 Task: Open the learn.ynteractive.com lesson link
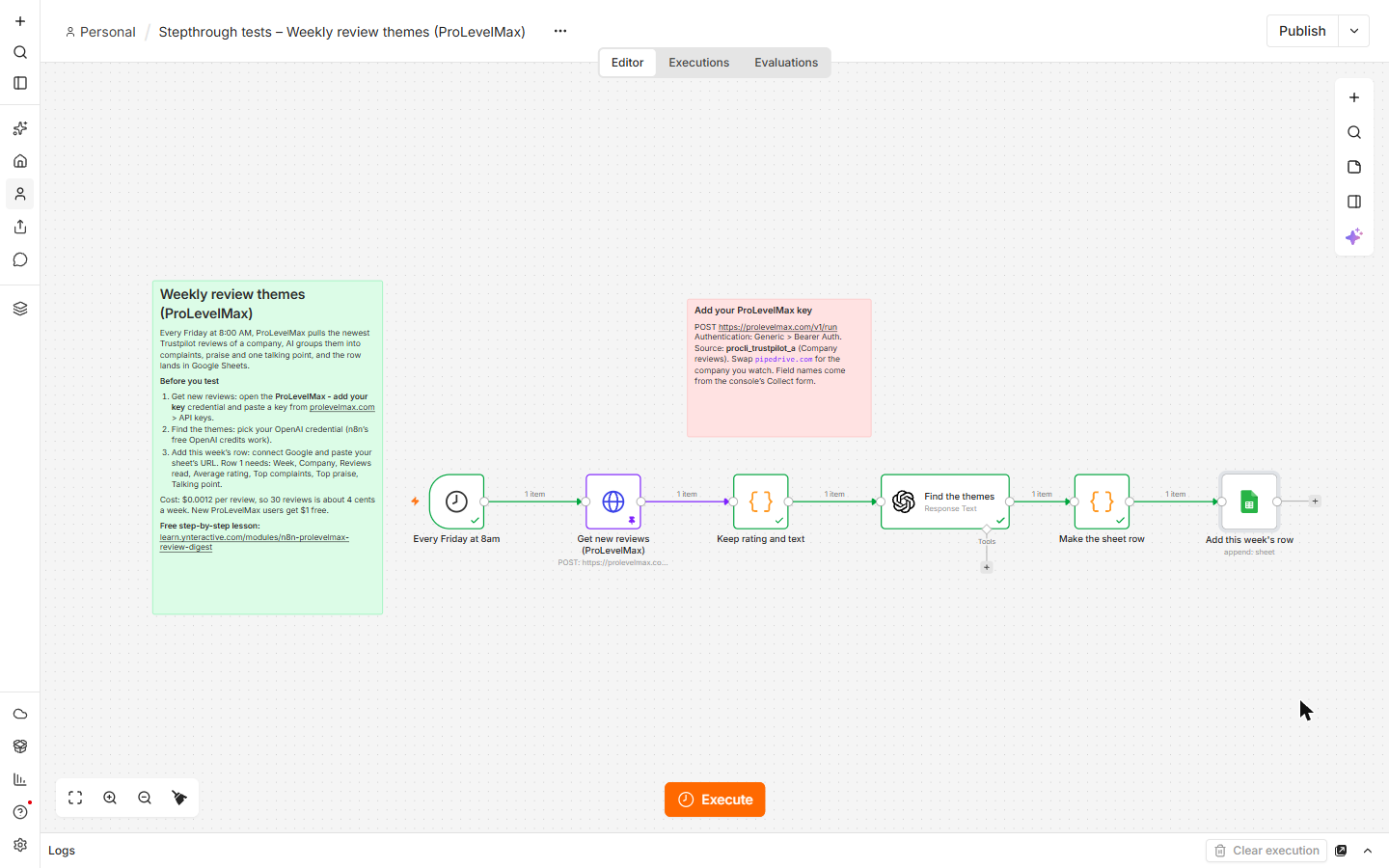tap(254, 542)
